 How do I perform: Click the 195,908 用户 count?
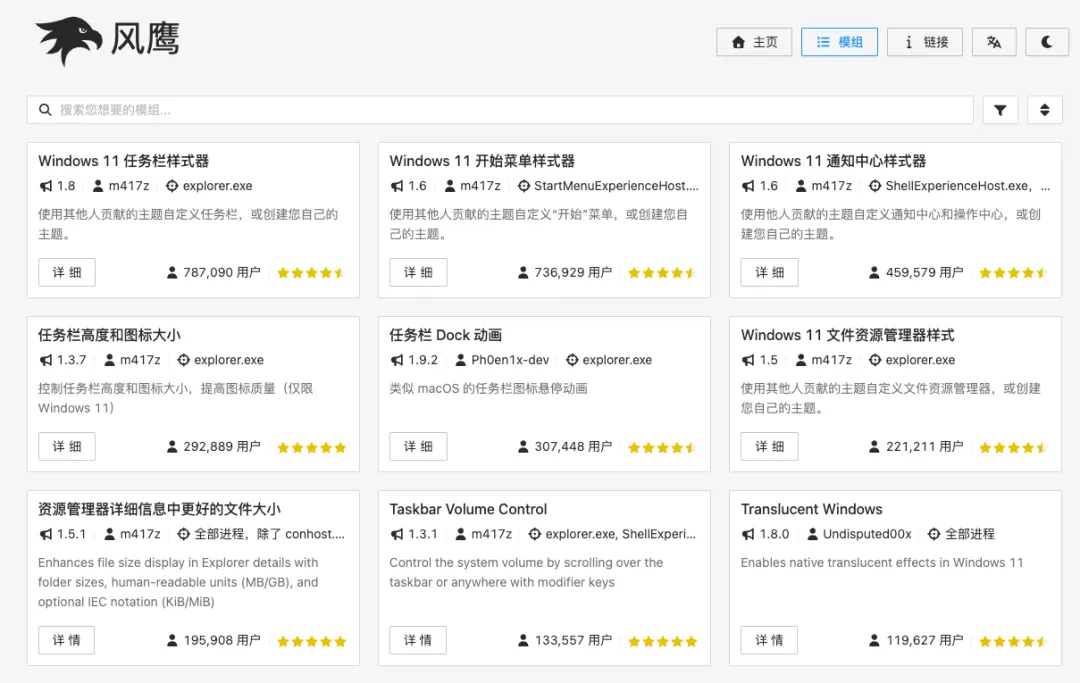(222, 641)
